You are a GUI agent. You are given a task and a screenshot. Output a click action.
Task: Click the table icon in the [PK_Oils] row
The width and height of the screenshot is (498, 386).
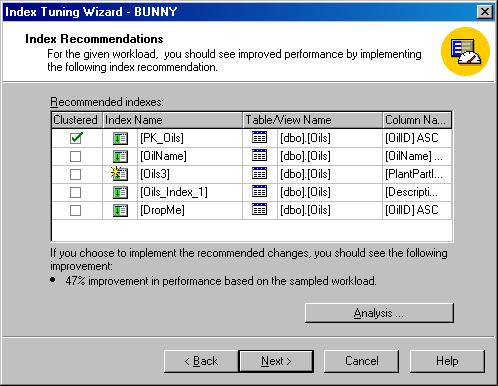[259, 137]
